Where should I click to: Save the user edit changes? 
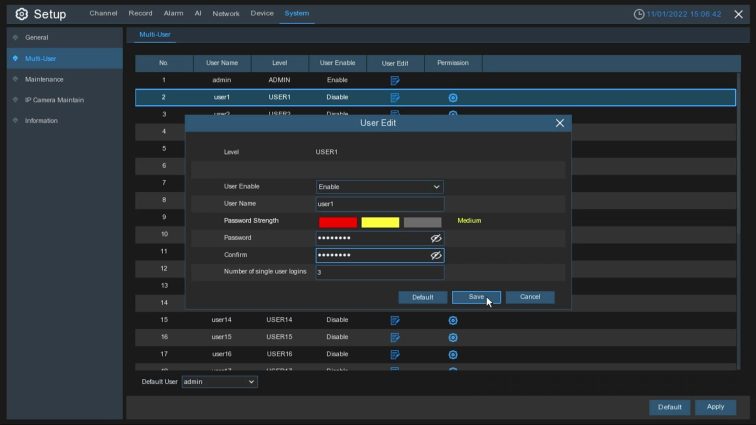(x=476, y=297)
